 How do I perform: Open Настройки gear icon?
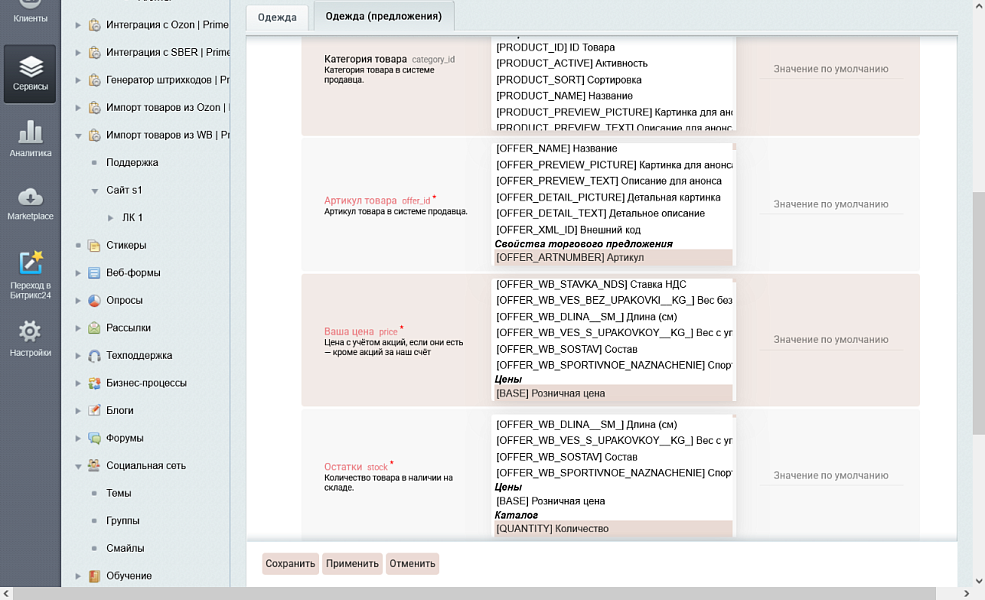pyautogui.click(x=30, y=338)
